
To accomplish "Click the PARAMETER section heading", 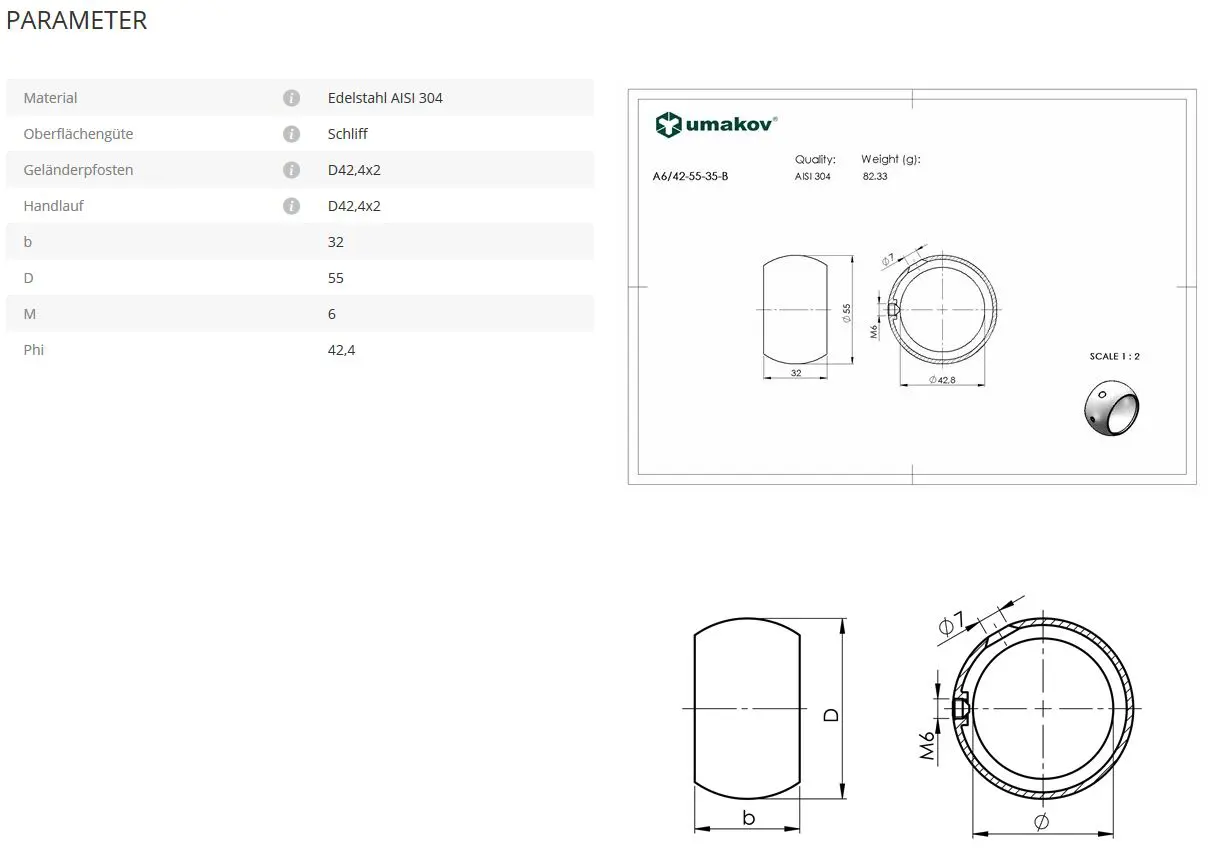I will pyautogui.click(x=77, y=20).
